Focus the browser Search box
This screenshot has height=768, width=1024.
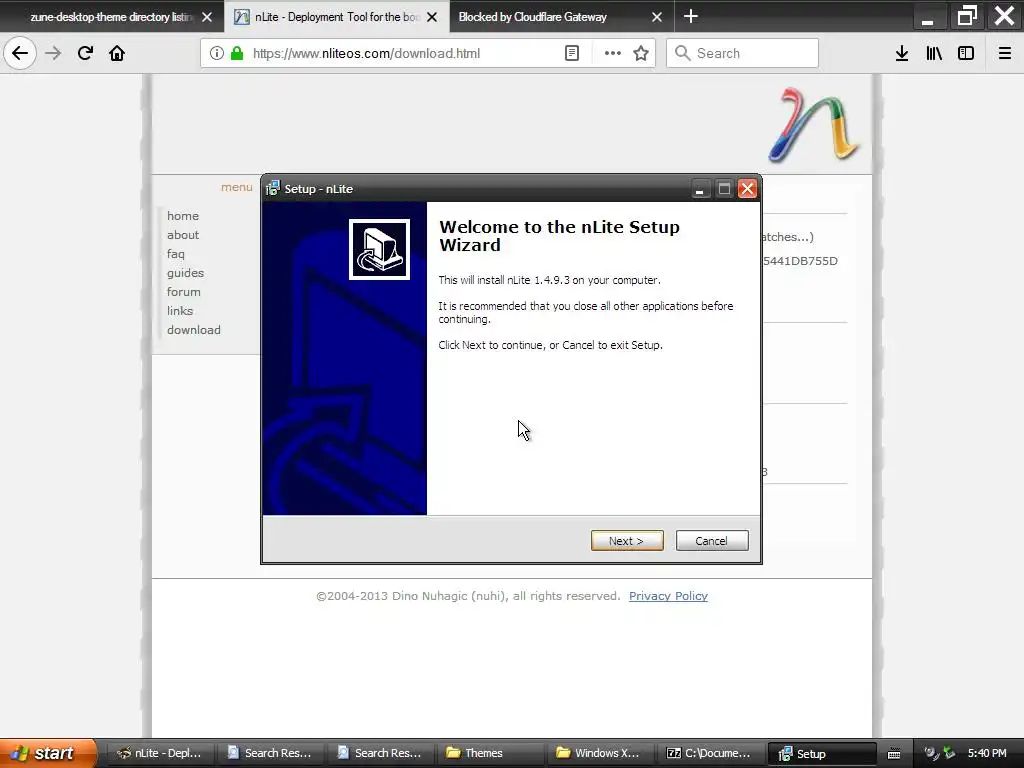743,54
